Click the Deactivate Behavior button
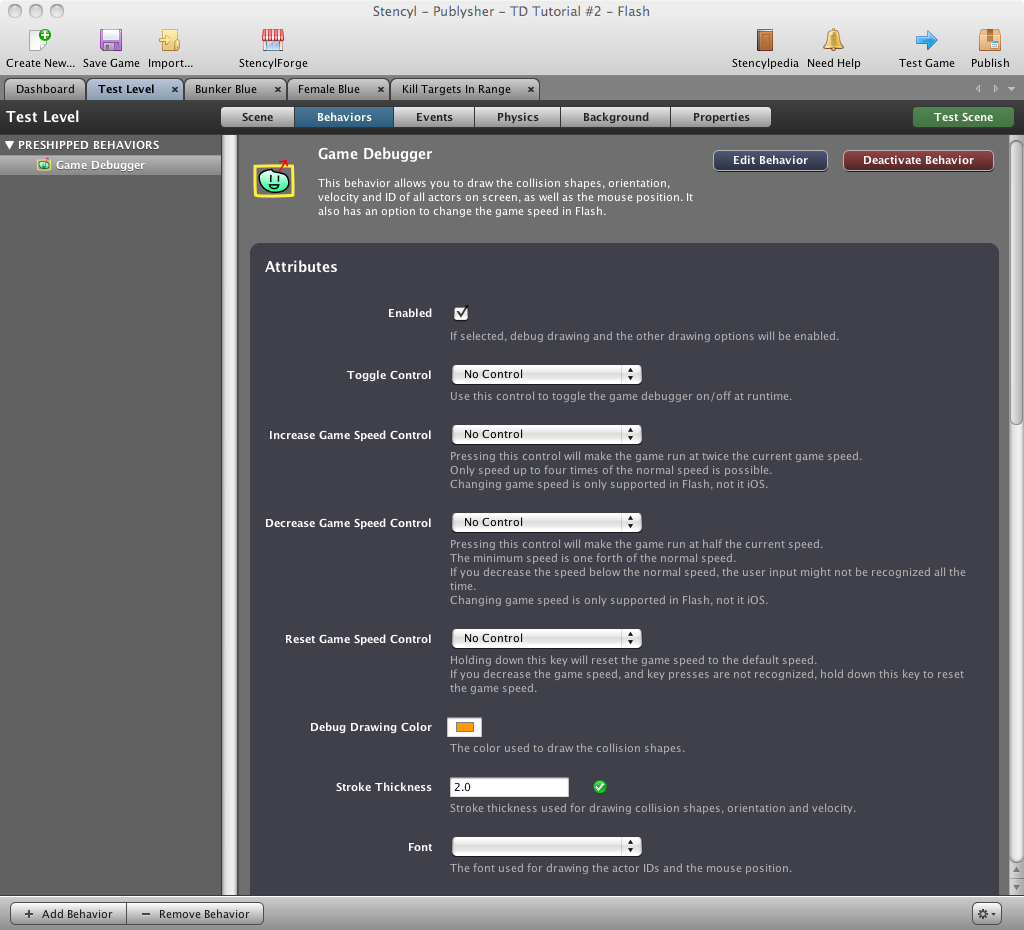The image size is (1024, 930). click(918, 160)
